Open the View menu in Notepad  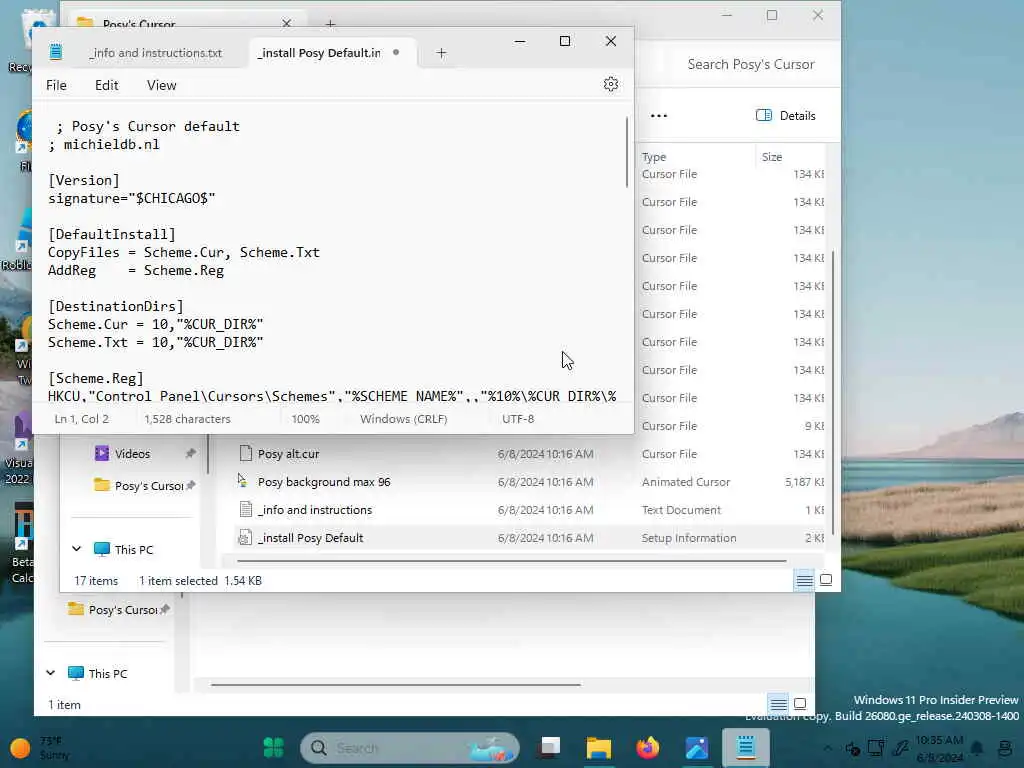point(161,86)
